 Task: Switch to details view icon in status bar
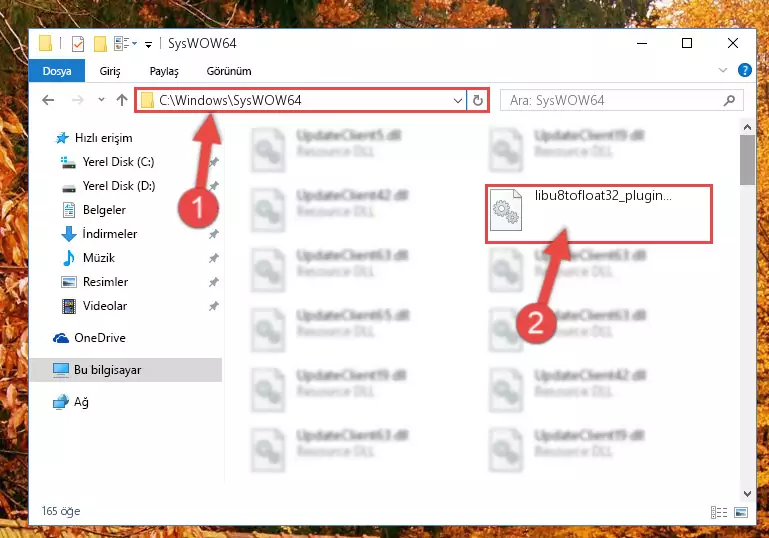coord(718,512)
